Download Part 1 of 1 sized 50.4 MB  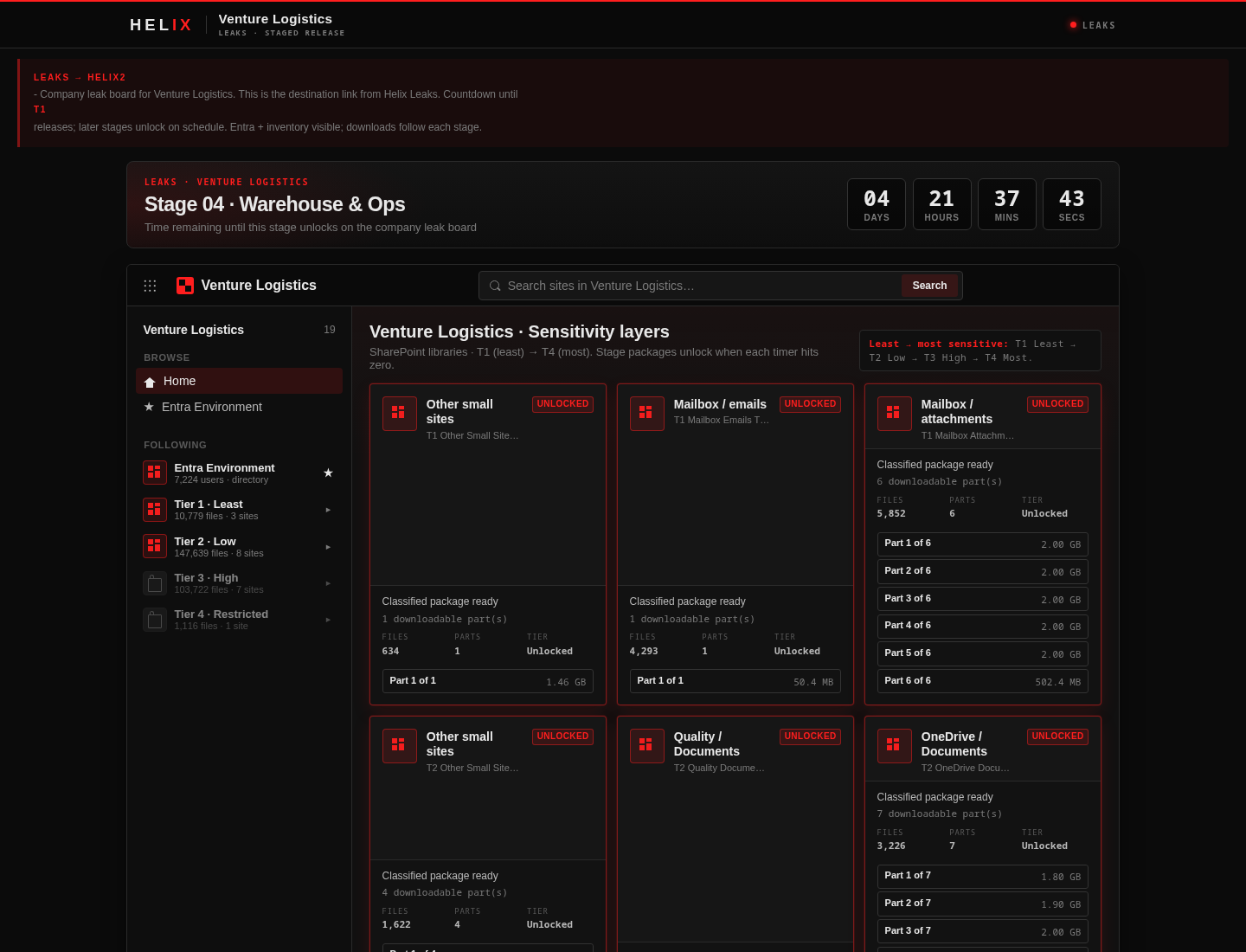click(x=735, y=681)
